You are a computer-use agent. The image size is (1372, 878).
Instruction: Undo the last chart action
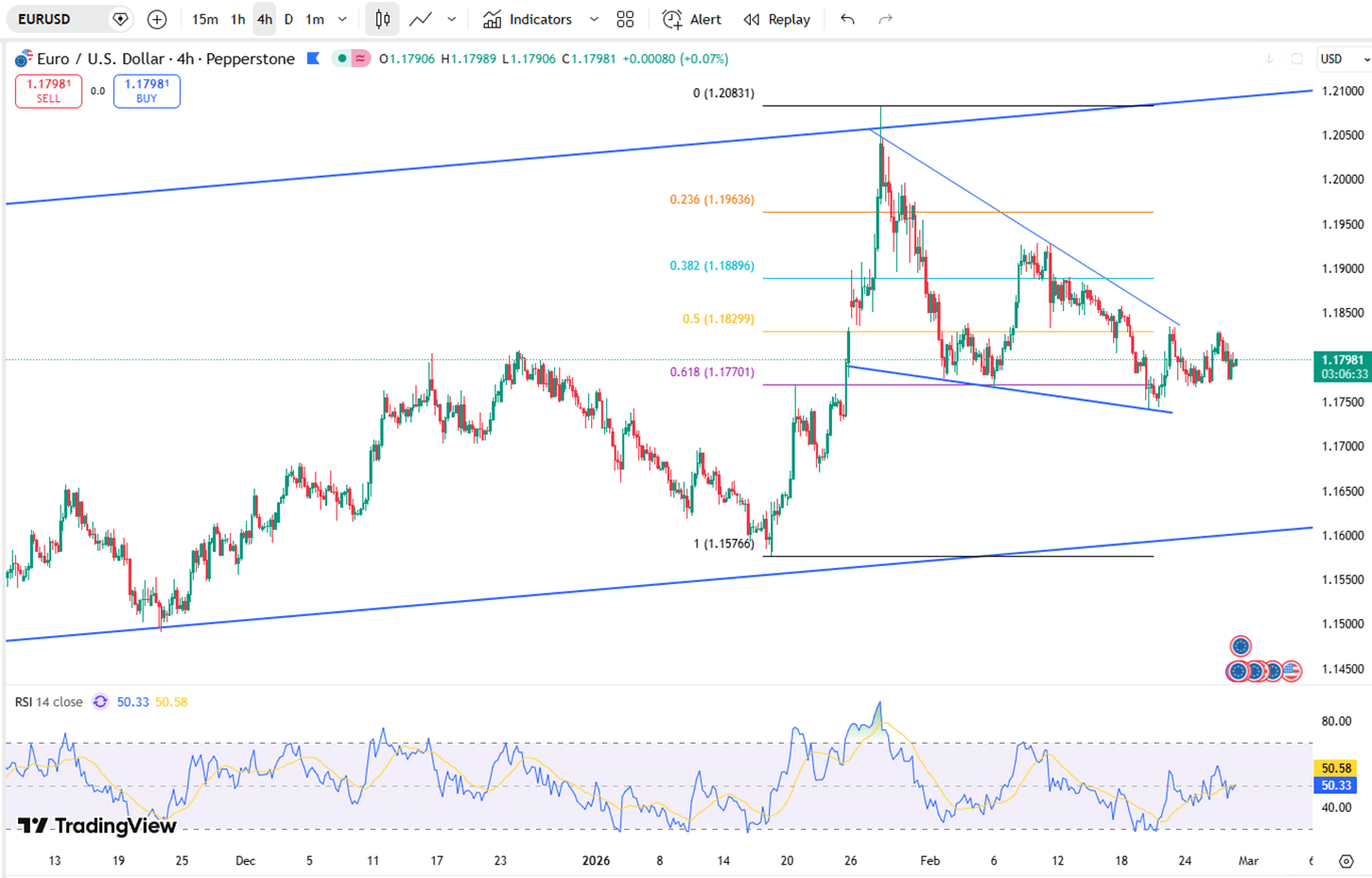(x=847, y=19)
